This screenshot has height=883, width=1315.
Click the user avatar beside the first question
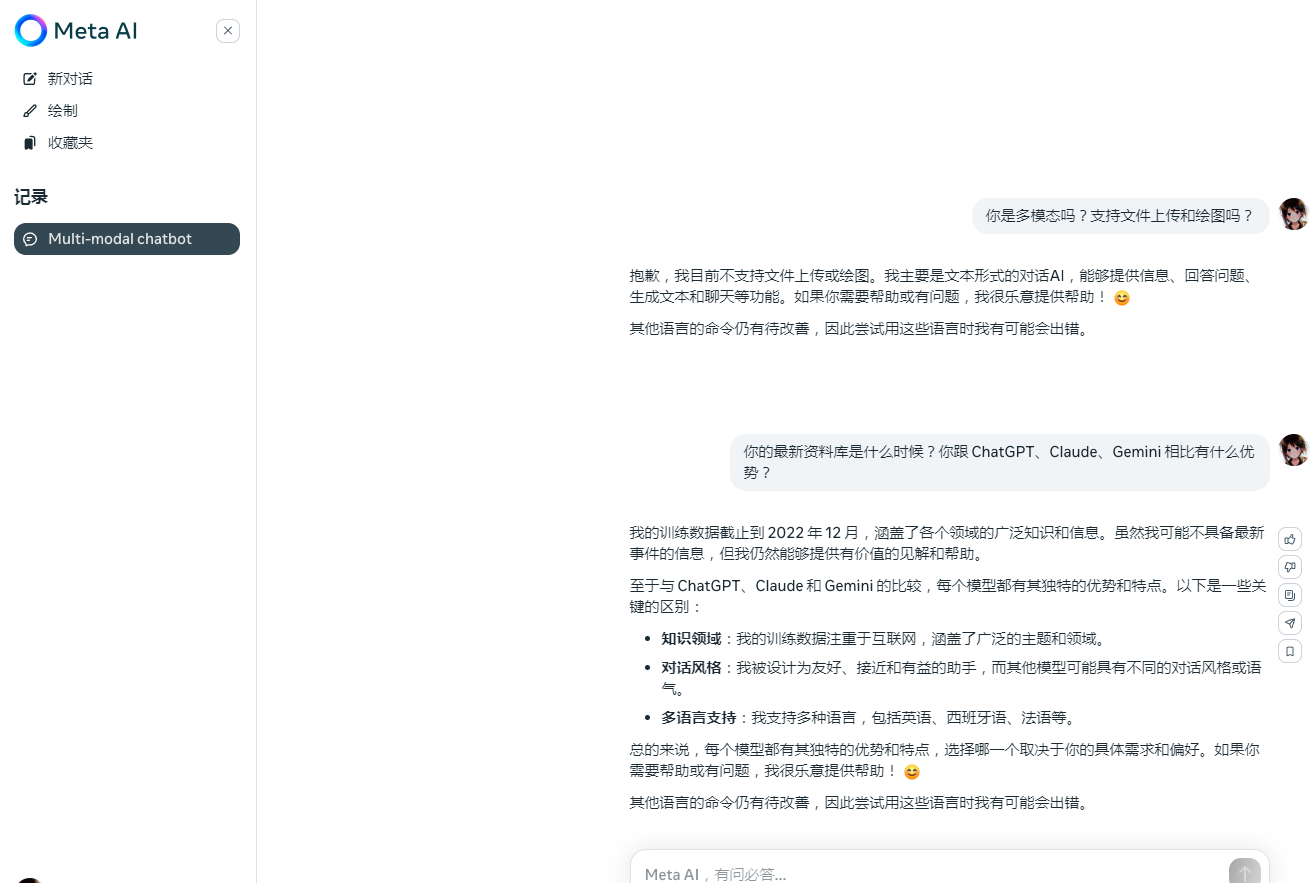point(1294,214)
